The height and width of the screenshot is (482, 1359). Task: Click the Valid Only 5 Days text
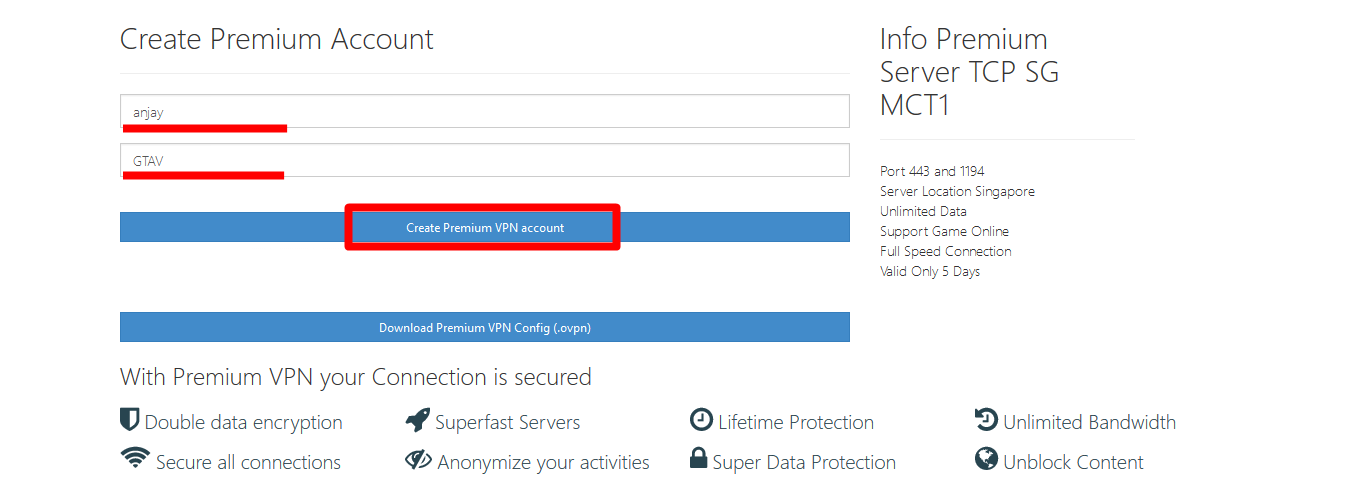930,271
